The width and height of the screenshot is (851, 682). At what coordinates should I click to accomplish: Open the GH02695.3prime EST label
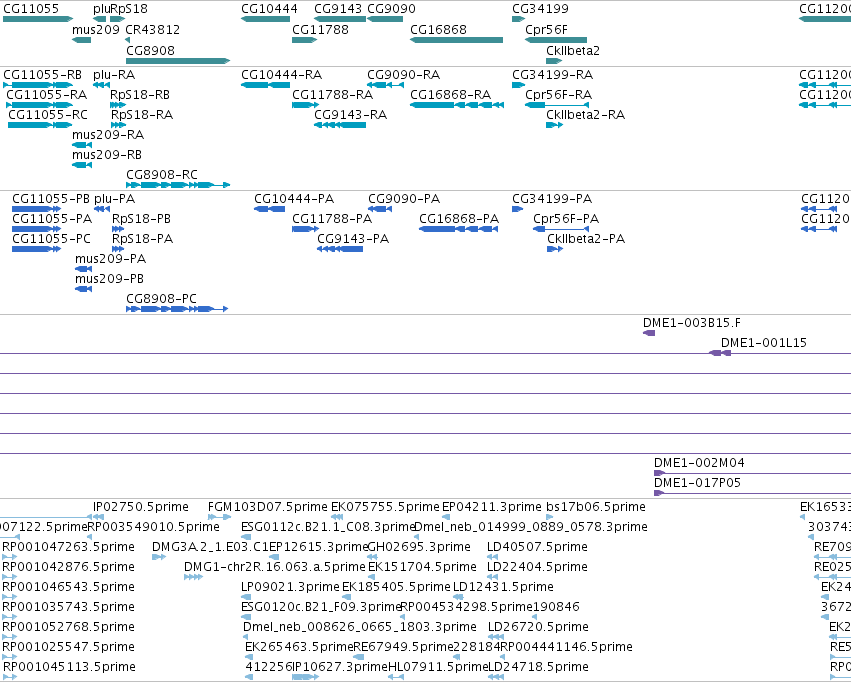coord(419,547)
